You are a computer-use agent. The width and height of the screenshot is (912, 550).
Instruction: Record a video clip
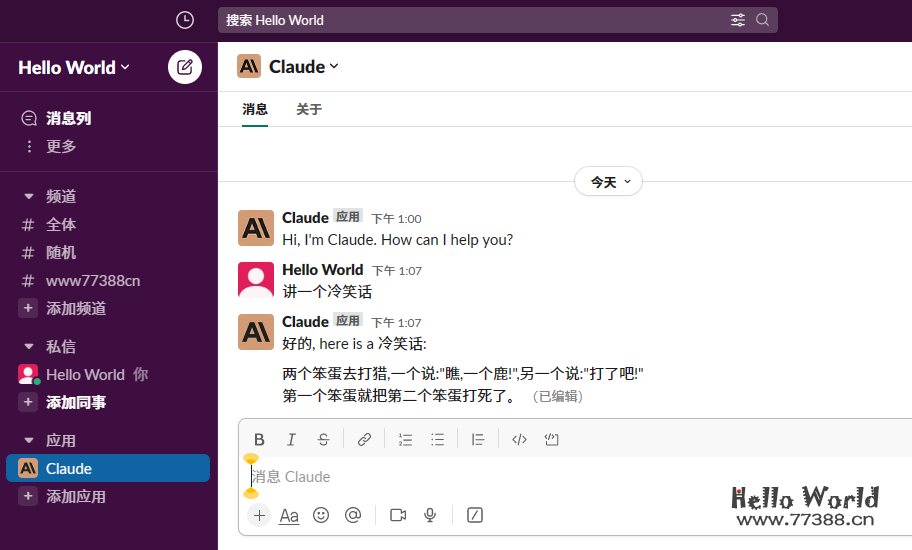[x=398, y=515]
